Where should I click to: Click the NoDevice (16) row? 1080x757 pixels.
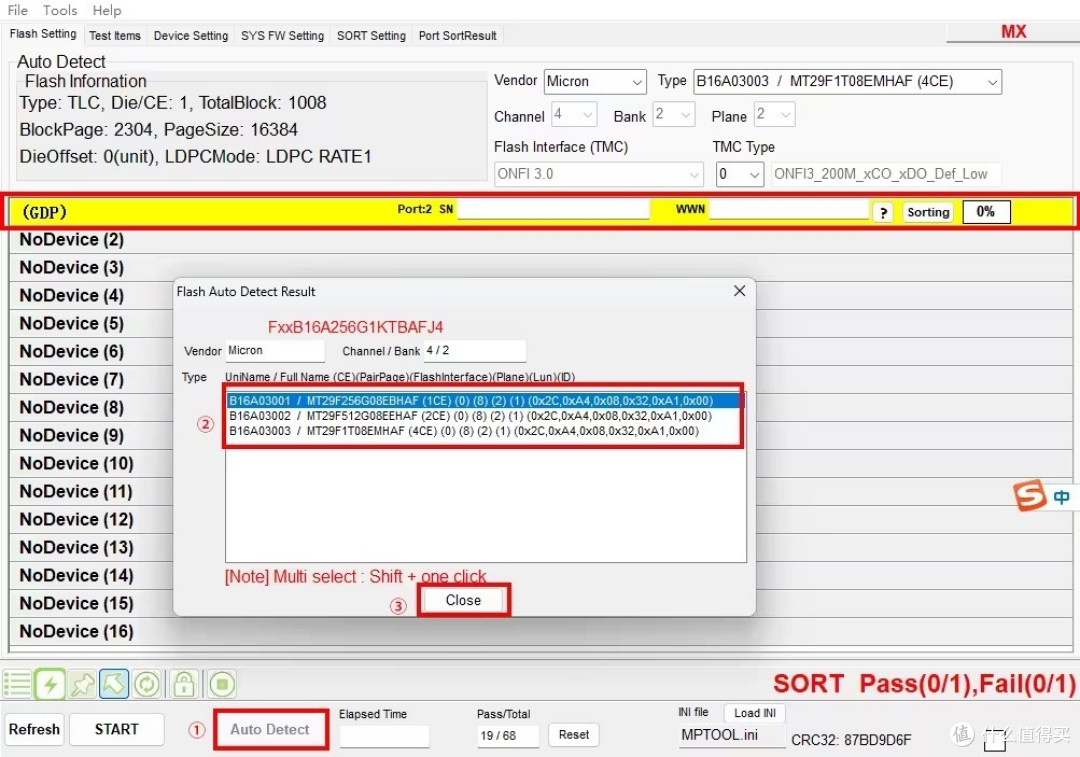pos(540,632)
